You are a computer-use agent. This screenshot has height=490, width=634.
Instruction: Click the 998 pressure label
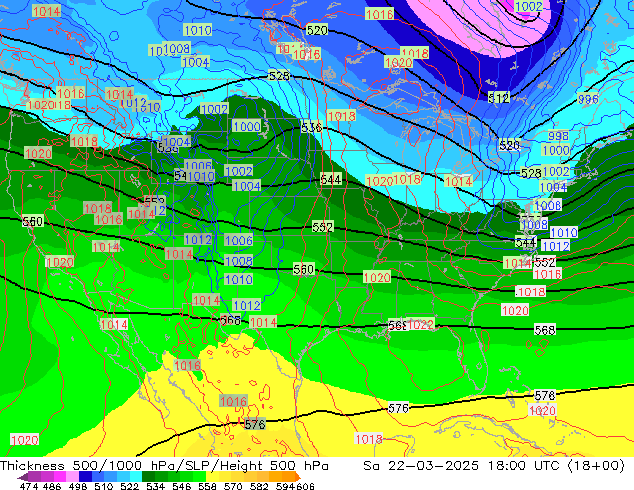tap(558, 136)
